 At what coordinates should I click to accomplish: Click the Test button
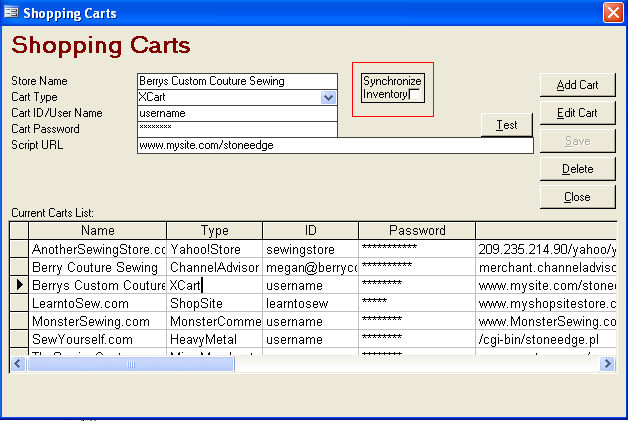pos(507,125)
